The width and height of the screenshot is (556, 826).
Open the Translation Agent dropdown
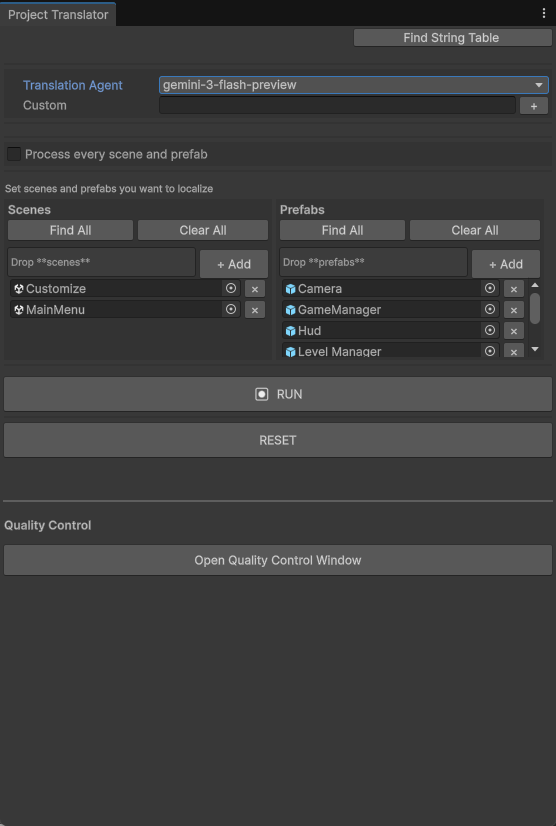coord(354,85)
